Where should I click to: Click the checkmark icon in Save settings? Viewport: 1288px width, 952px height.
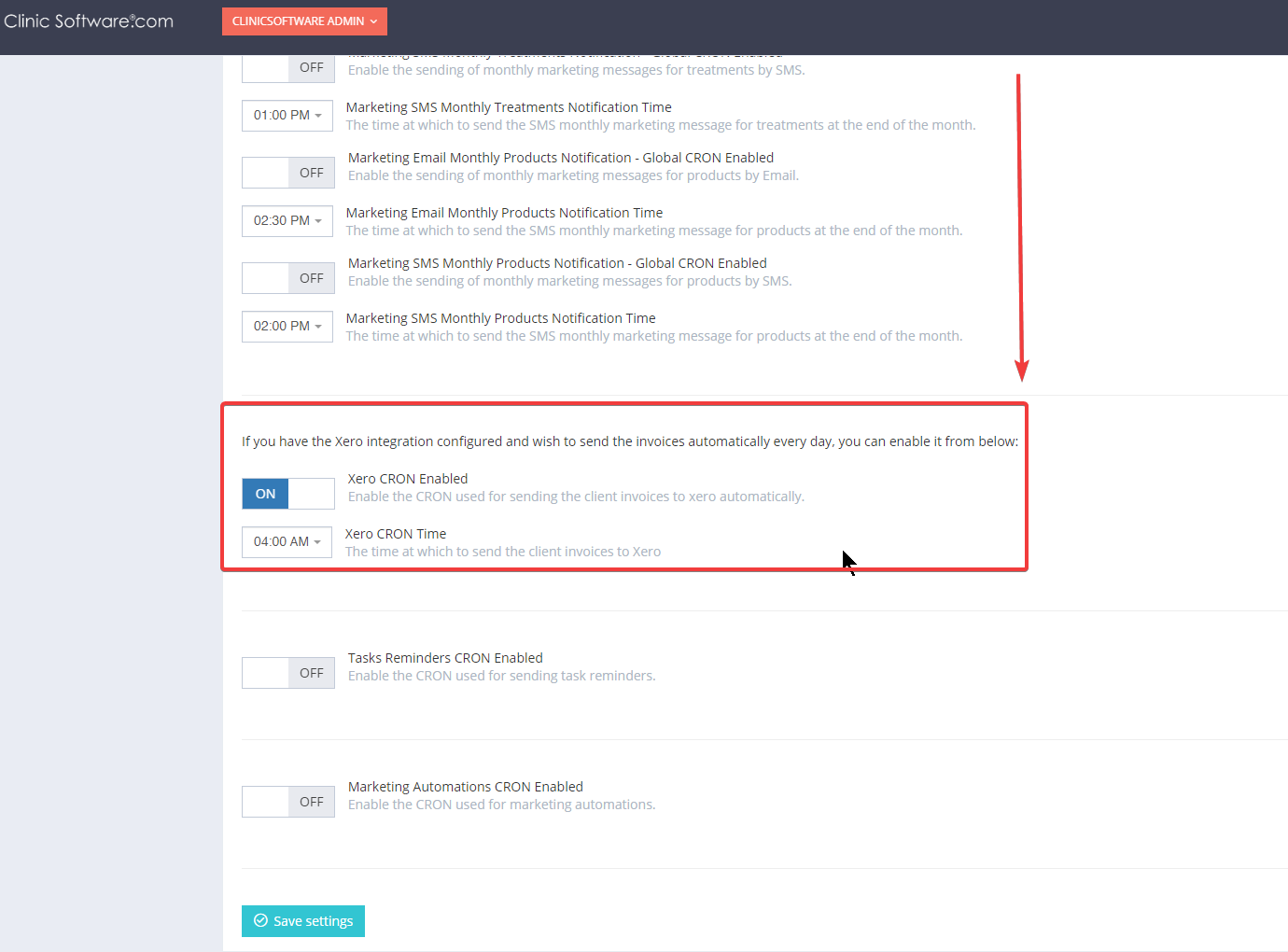click(261, 921)
